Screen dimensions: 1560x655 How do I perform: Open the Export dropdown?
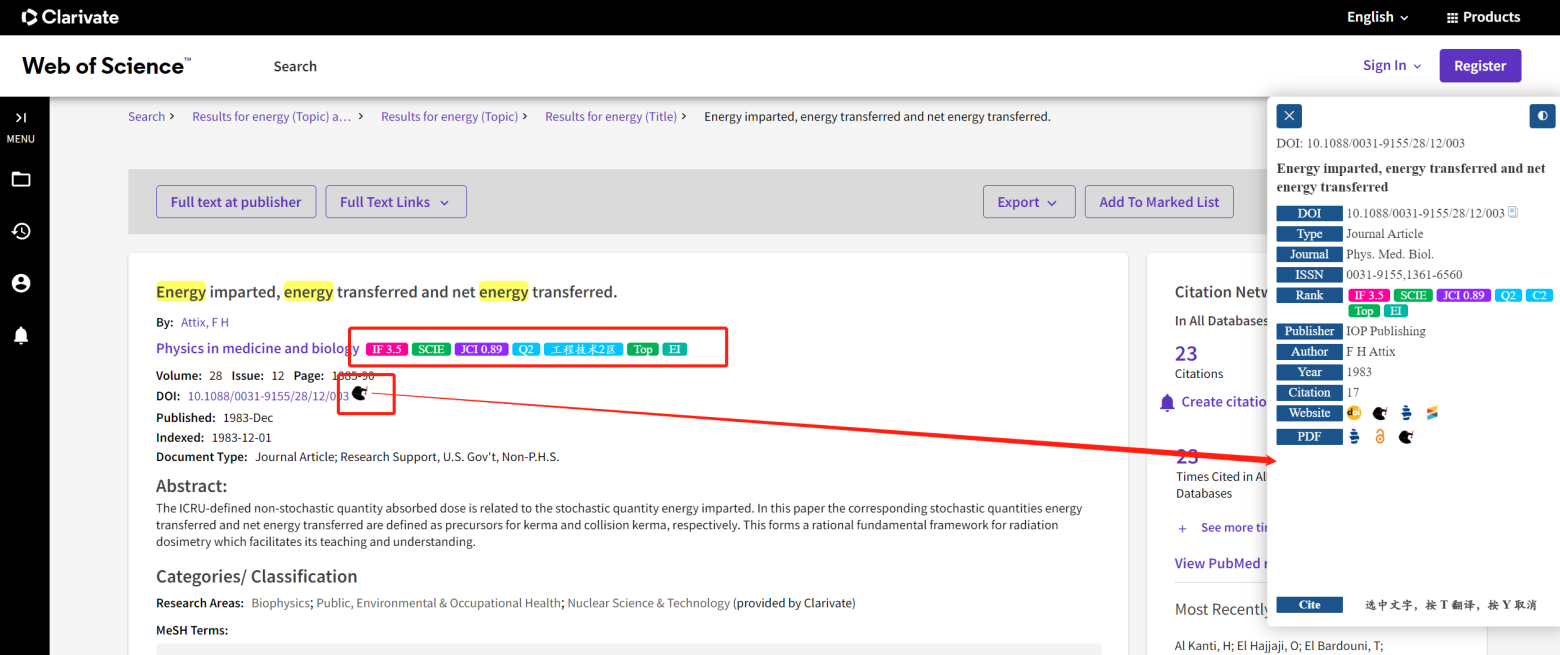pyautogui.click(x=1028, y=202)
